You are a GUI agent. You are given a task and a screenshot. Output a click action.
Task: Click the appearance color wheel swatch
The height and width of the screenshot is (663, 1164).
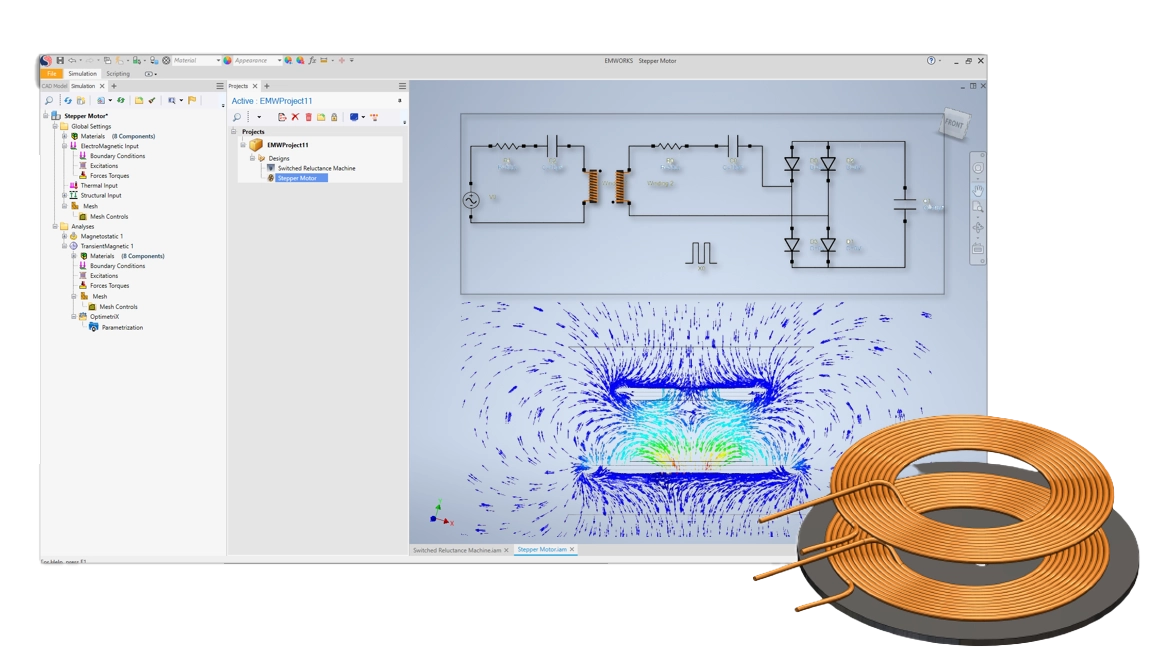[227, 61]
